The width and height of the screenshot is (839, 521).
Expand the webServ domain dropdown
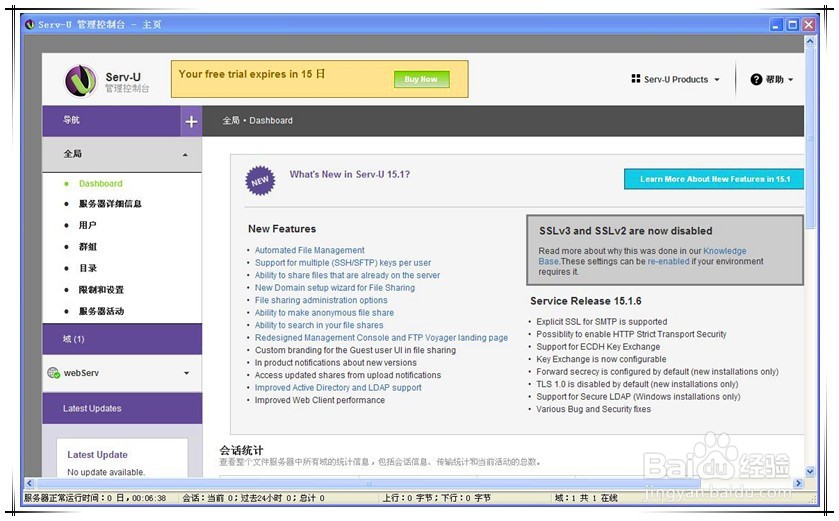pos(186,373)
